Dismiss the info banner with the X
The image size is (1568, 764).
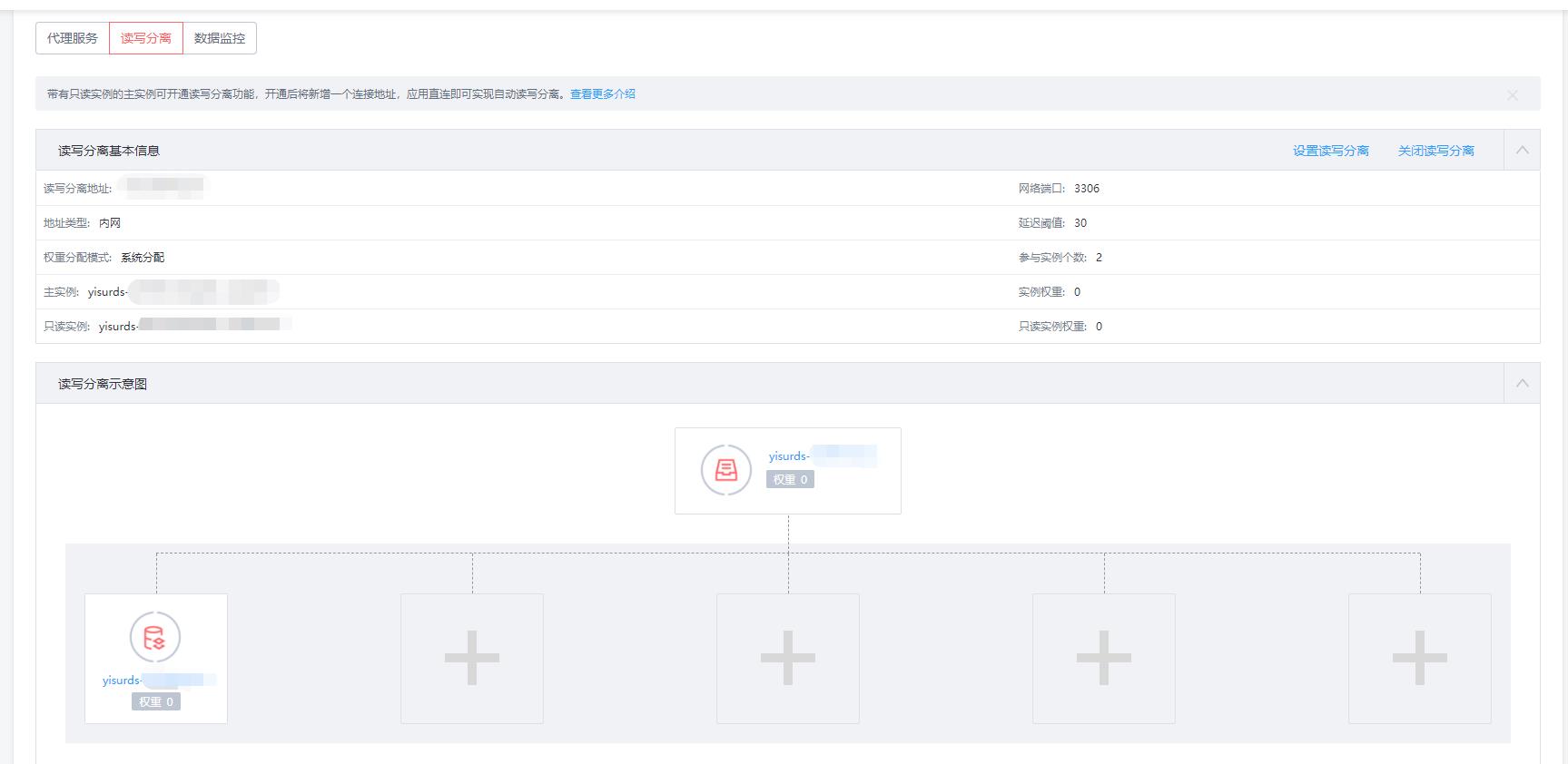tap(1513, 95)
